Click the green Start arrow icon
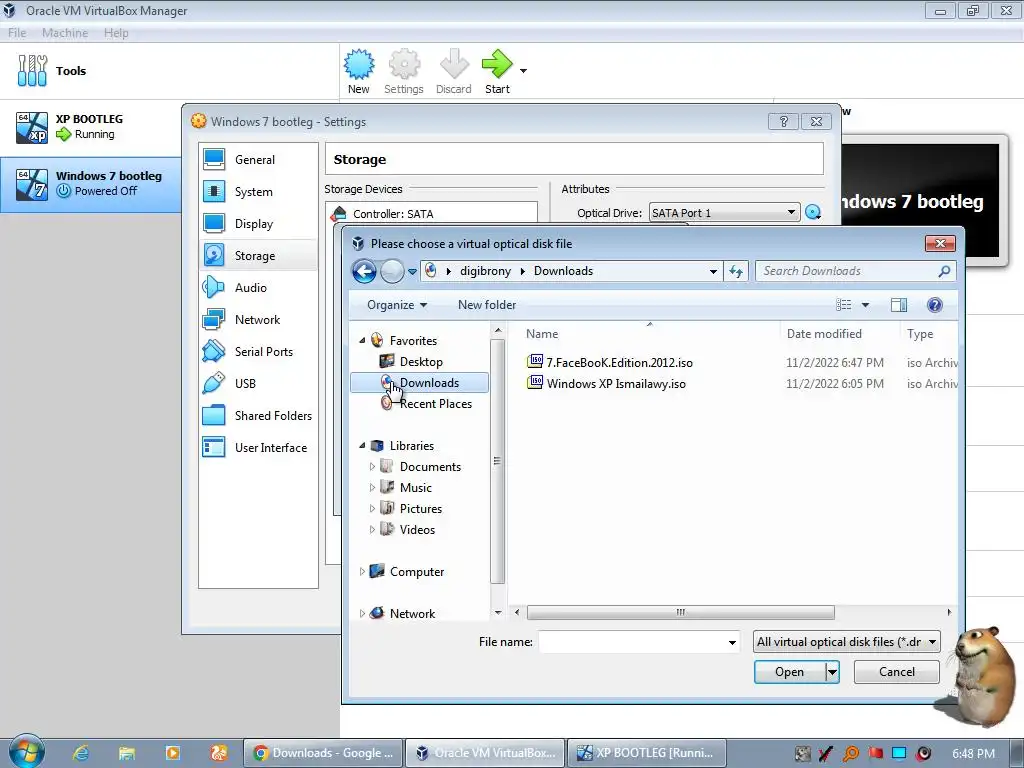Viewport: 1024px width, 768px height. (497, 64)
